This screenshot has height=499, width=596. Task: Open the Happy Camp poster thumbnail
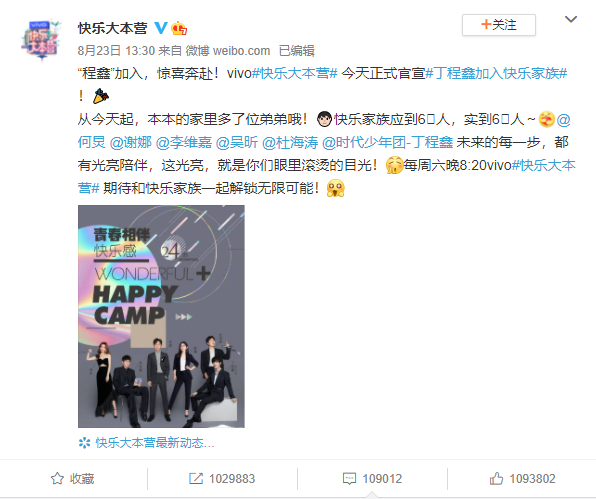161,316
